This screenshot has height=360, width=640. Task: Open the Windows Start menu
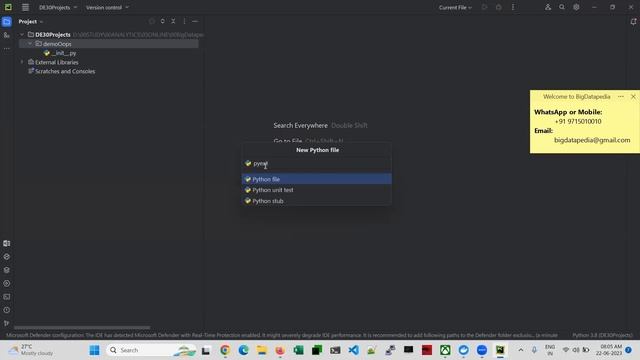(x=94, y=350)
